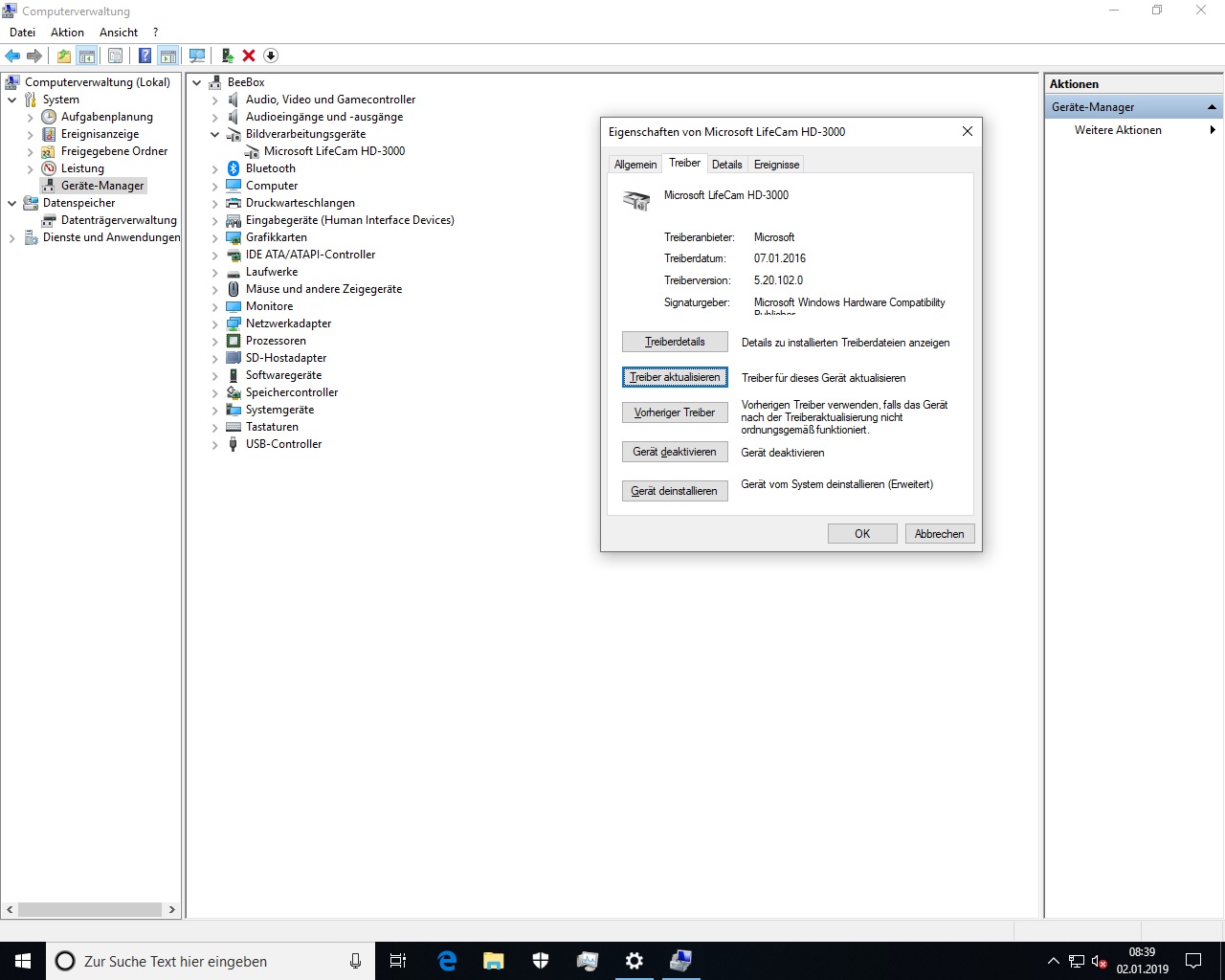1225x980 pixels.
Task: Open Windows Security shield in taskbar
Action: [541, 961]
